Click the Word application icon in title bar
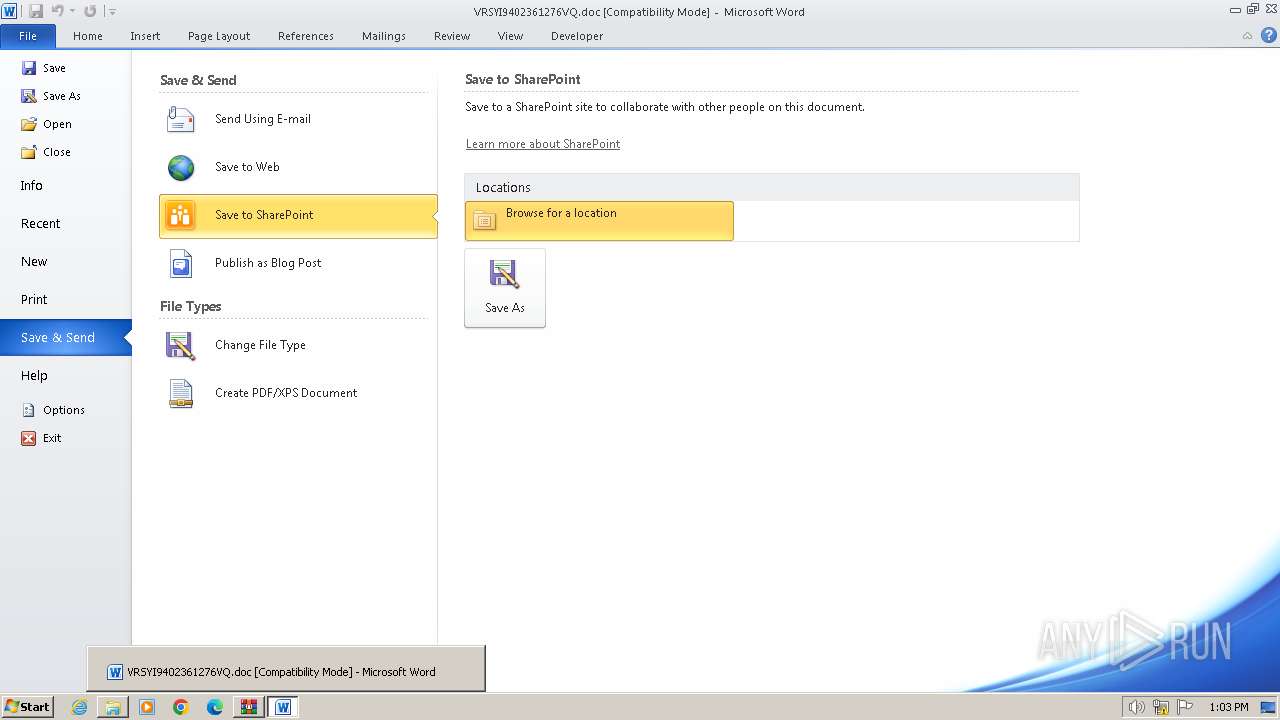Viewport: 1280px width, 720px height. point(9,11)
